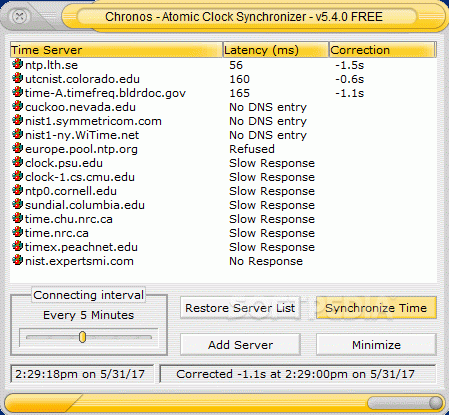
Task: Click the Minimize button
Action: (x=376, y=345)
